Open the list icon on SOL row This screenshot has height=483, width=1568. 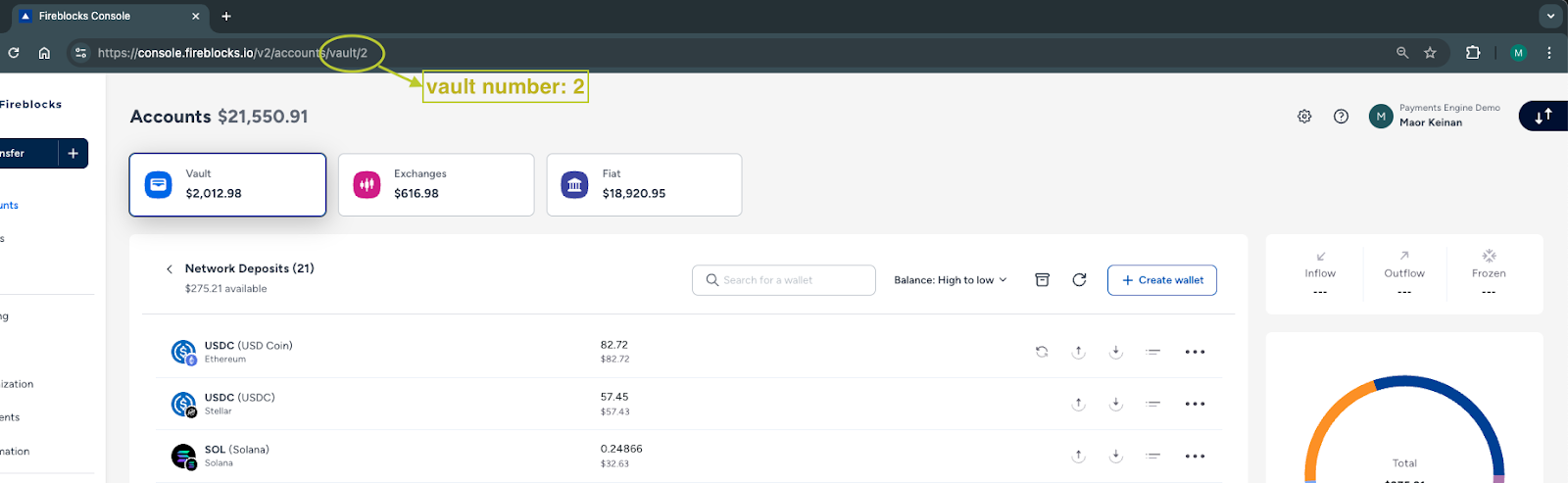pos(1152,456)
